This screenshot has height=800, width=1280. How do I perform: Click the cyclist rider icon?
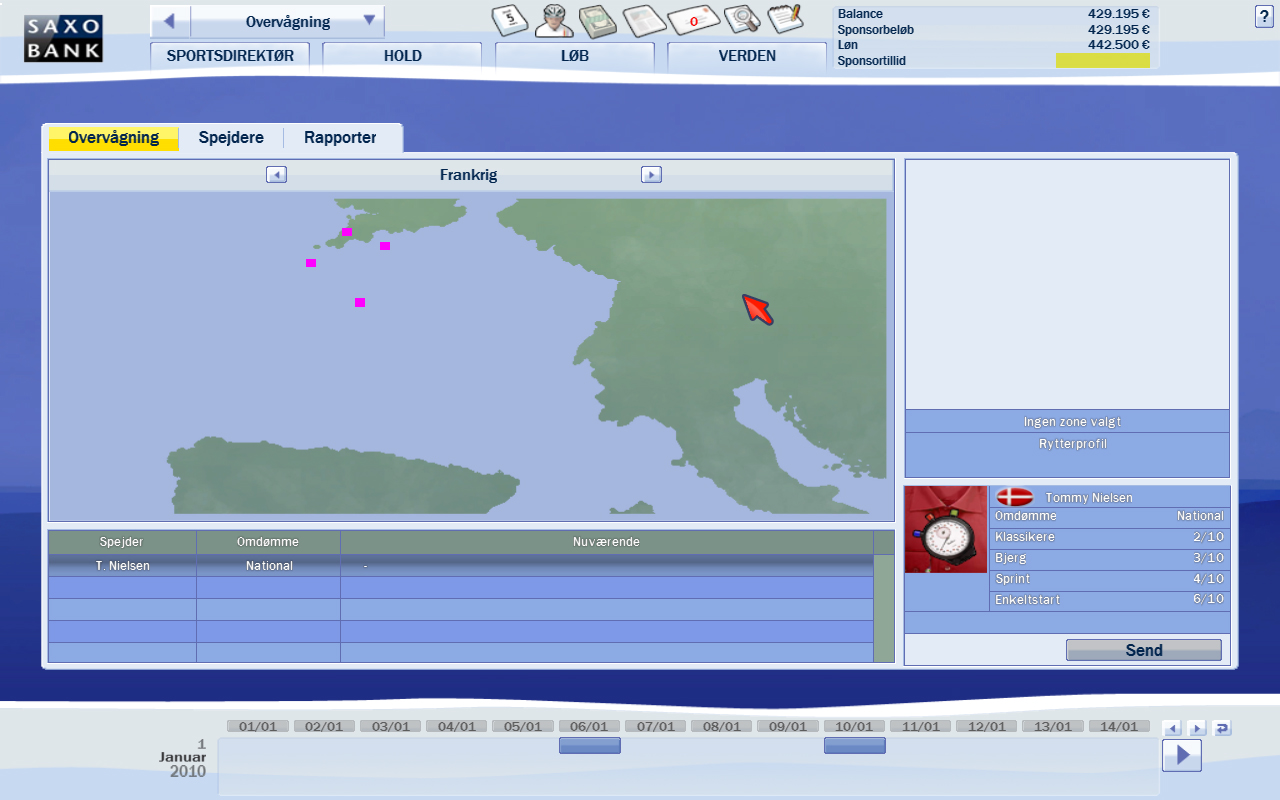tap(554, 20)
